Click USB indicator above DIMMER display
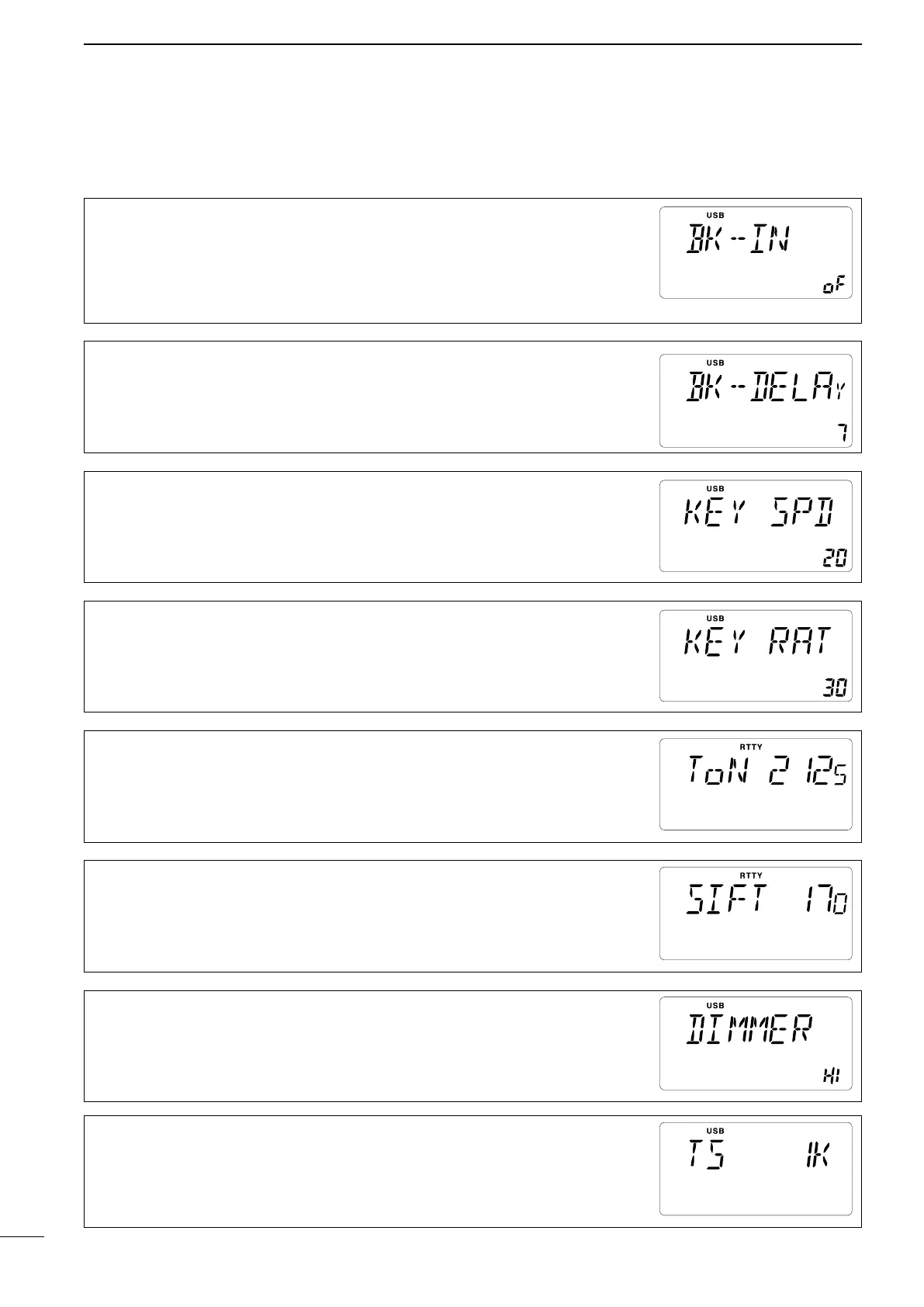Screen dimensions: 924x1307 pos(715,1006)
